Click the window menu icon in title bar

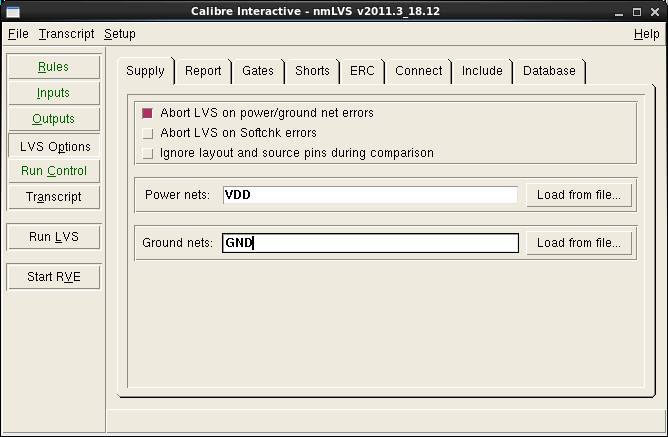pos(13,12)
